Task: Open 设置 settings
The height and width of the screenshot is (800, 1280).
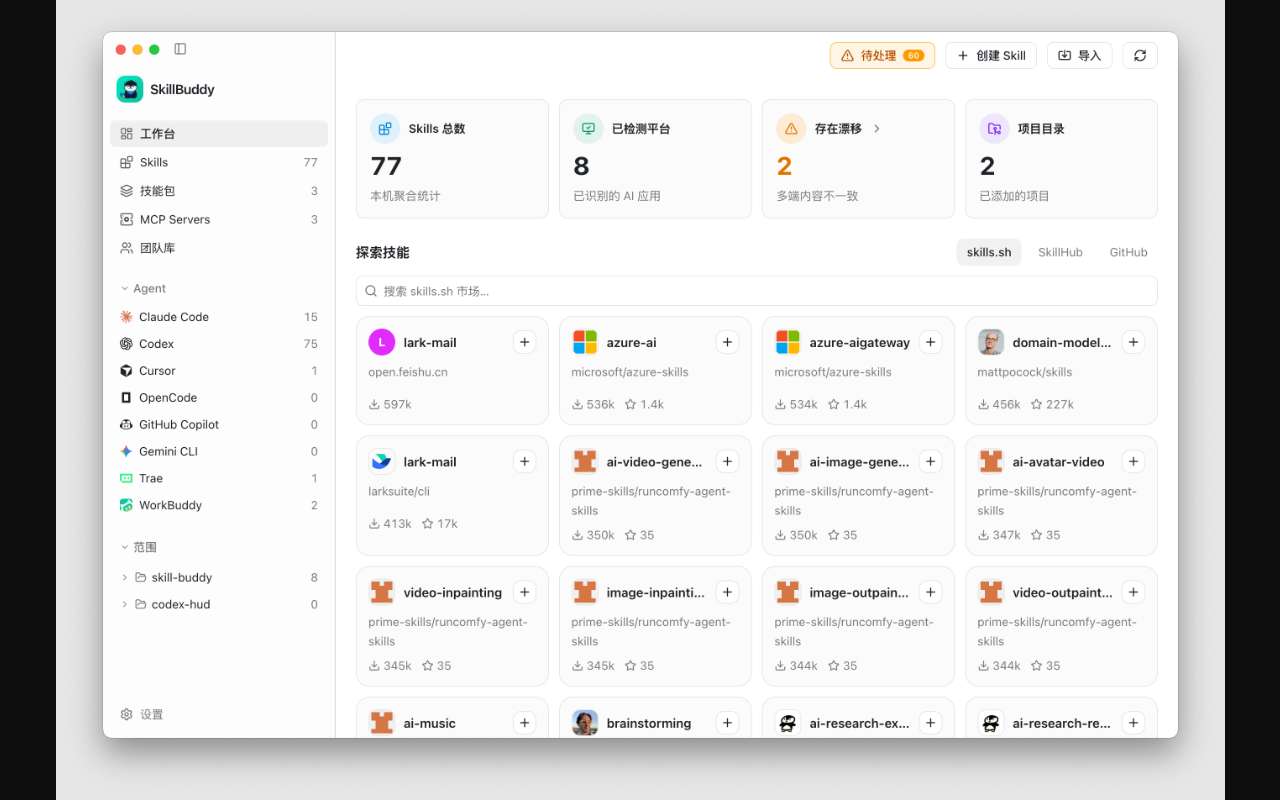Action: click(141, 714)
